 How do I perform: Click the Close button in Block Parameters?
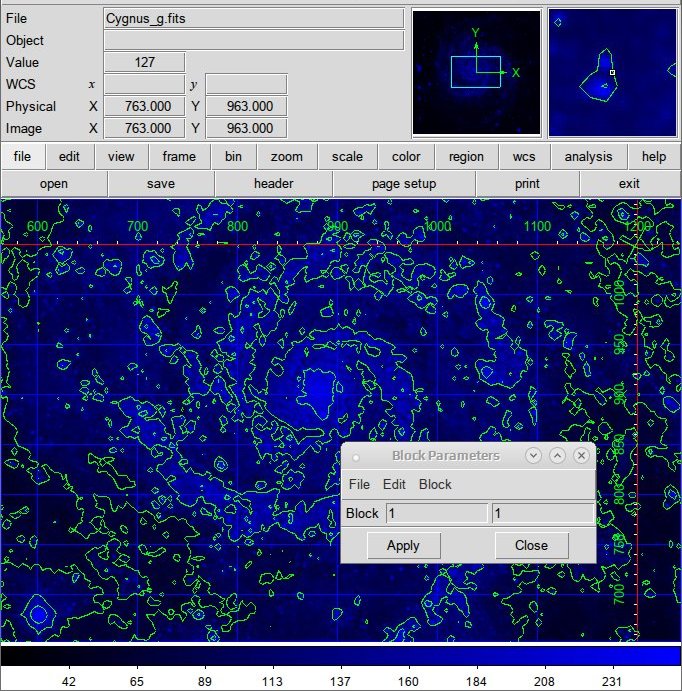coord(531,546)
